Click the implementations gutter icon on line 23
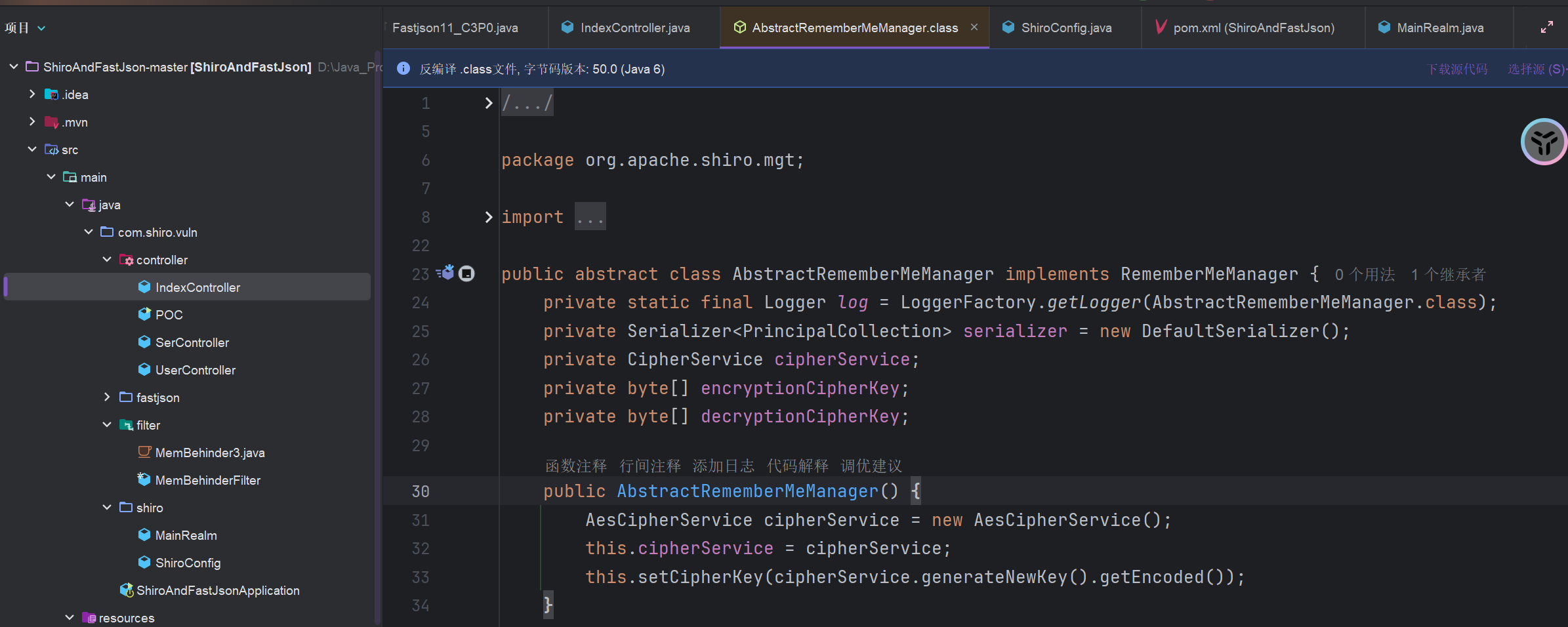This screenshot has height=627, width=1568. 446,273
